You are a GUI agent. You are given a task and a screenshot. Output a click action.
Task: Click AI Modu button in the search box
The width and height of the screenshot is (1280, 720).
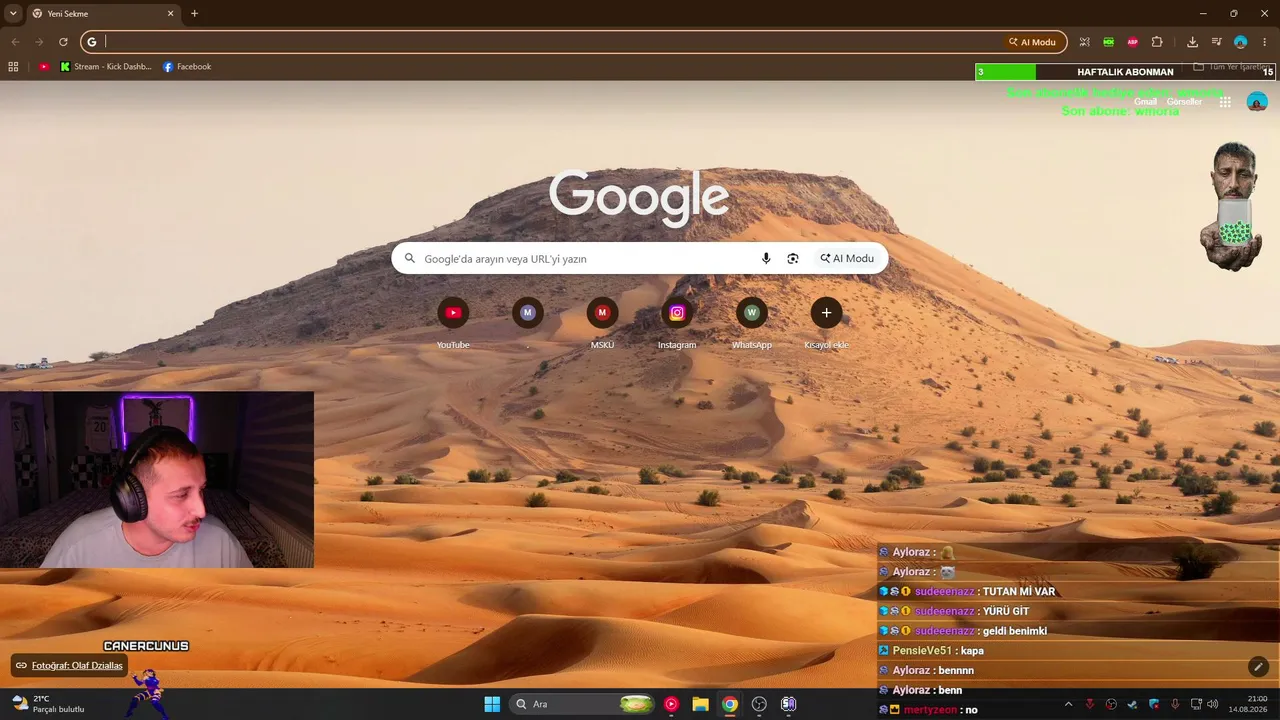pos(847,258)
